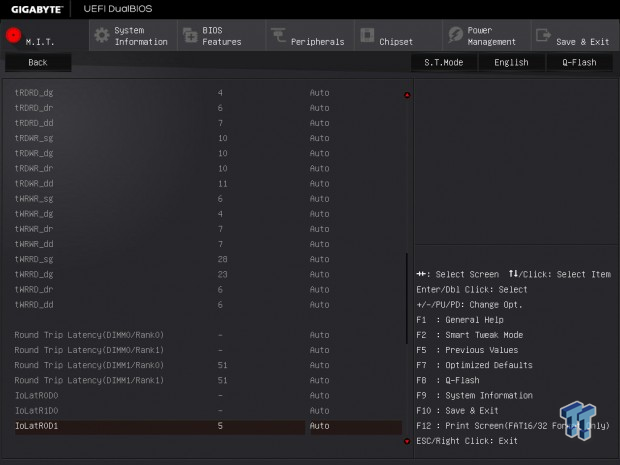The width and height of the screenshot is (620, 465).
Task: Open Auto option for tRDWR_sg
Action: point(319,138)
